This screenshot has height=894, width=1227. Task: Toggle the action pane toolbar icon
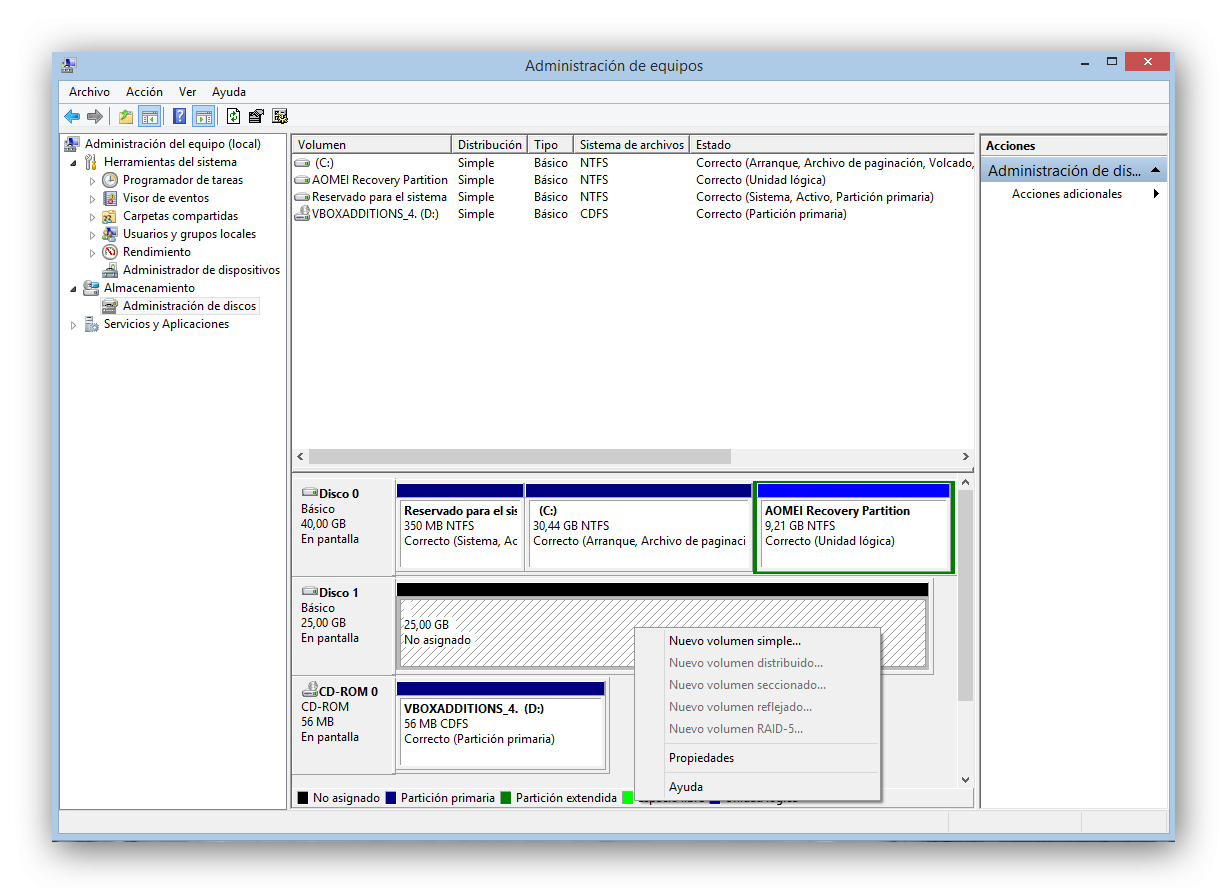(203, 116)
